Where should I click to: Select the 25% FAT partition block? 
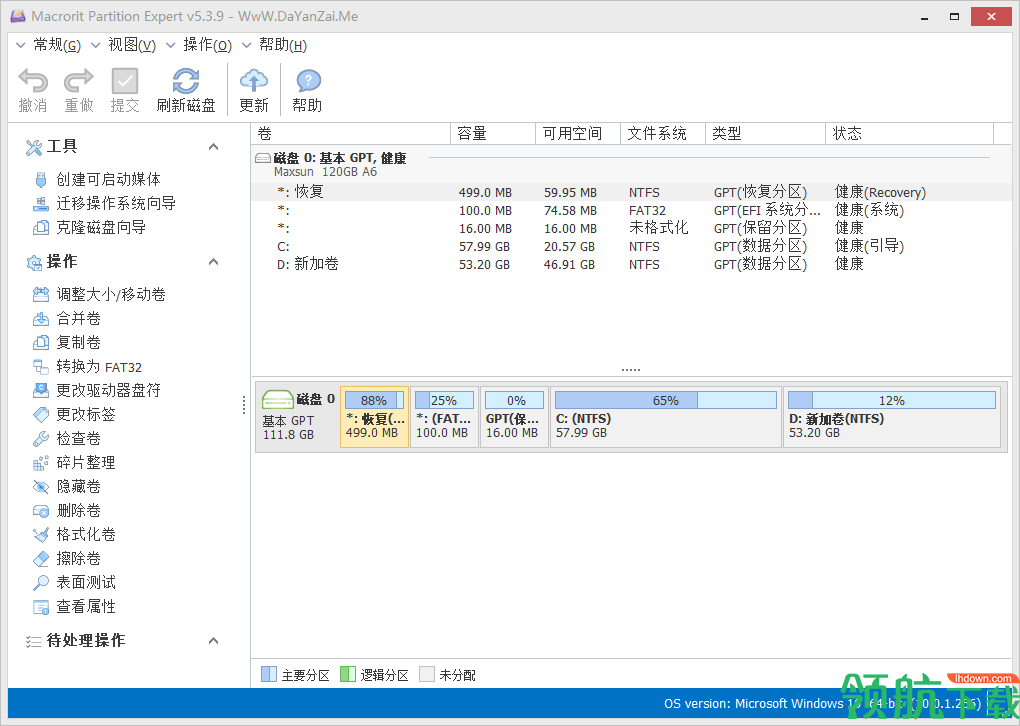click(x=444, y=417)
